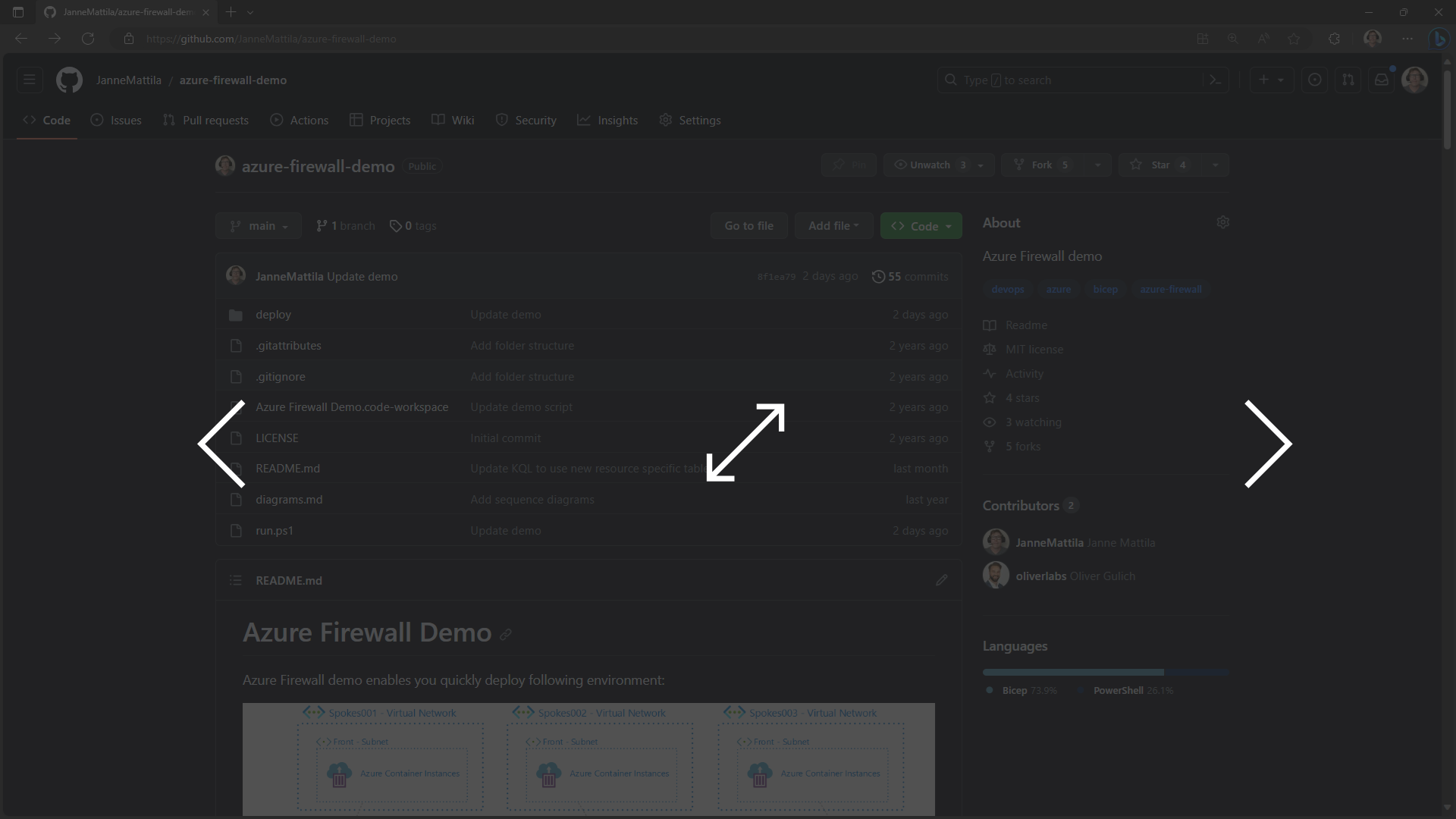Open the notifications inbox icon
Image resolution: width=1456 pixels, height=819 pixels.
click(x=1382, y=80)
